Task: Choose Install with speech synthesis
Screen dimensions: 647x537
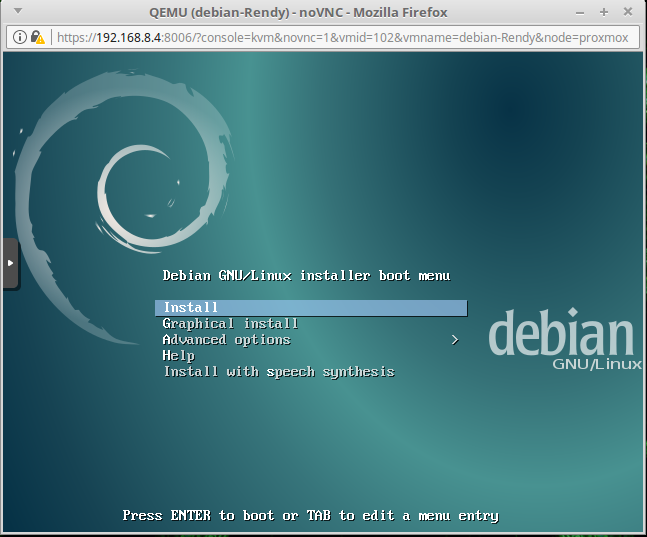Action: 279,372
